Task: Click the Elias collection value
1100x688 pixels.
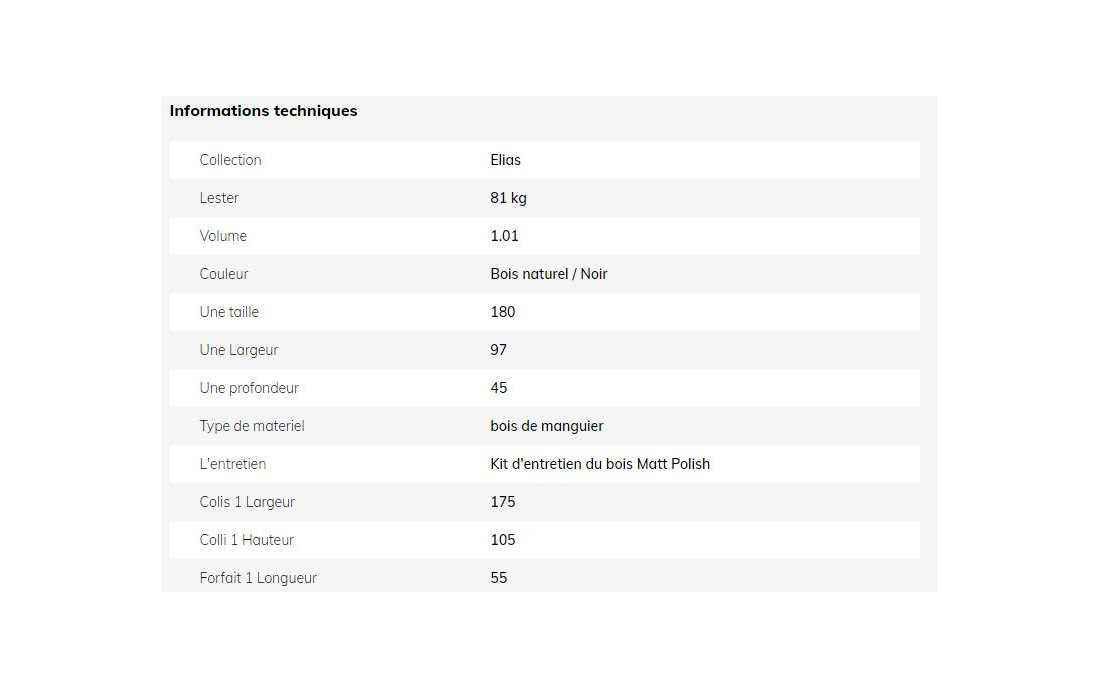Action: [x=505, y=160]
